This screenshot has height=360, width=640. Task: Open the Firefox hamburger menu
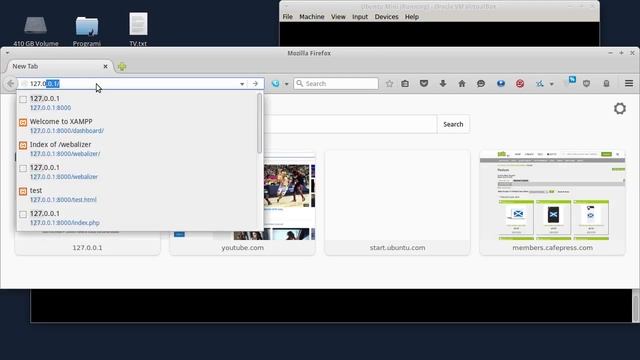tap(629, 83)
